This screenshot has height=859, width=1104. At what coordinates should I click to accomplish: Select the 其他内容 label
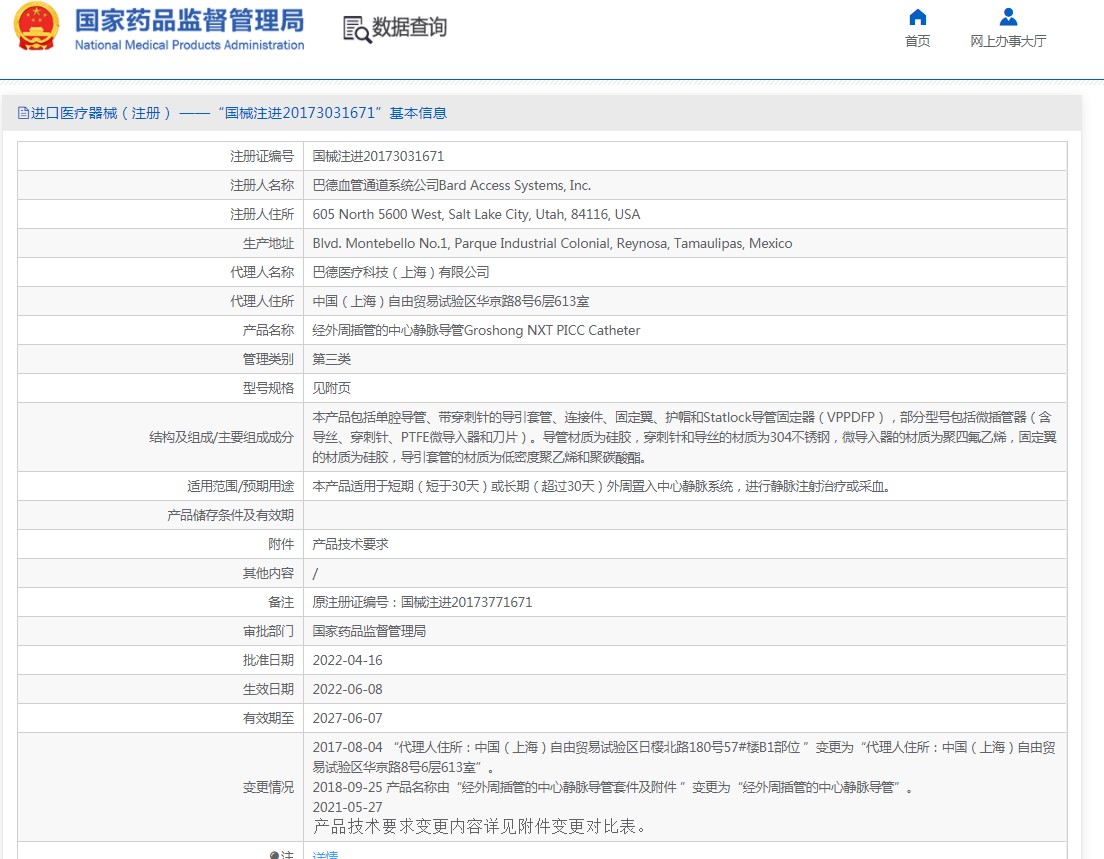pyautogui.click(x=268, y=573)
